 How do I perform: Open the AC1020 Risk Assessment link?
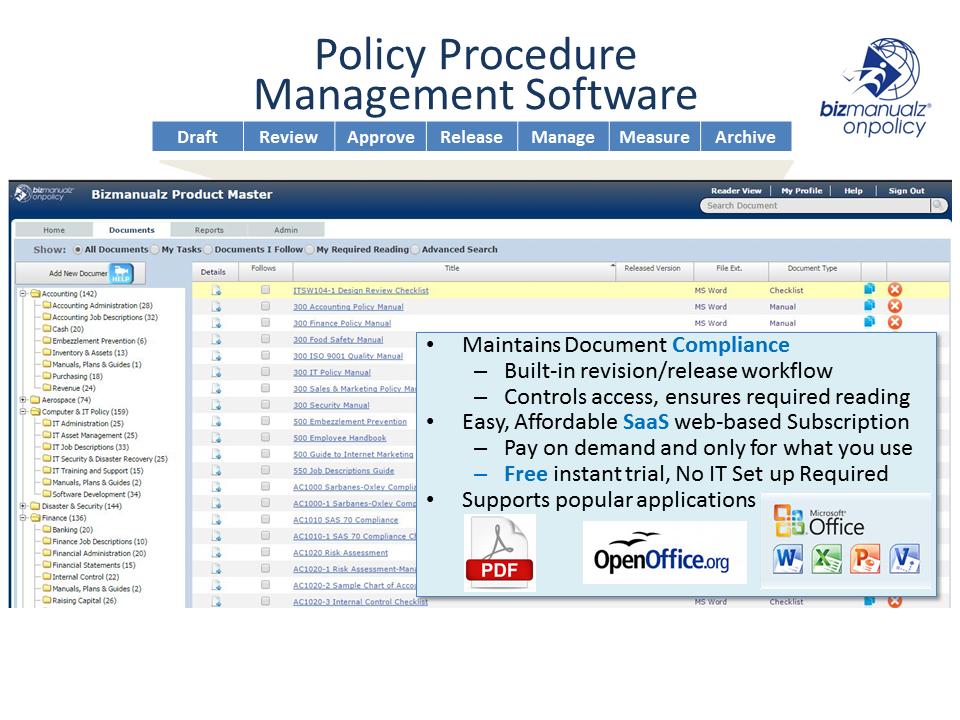(340, 553)
